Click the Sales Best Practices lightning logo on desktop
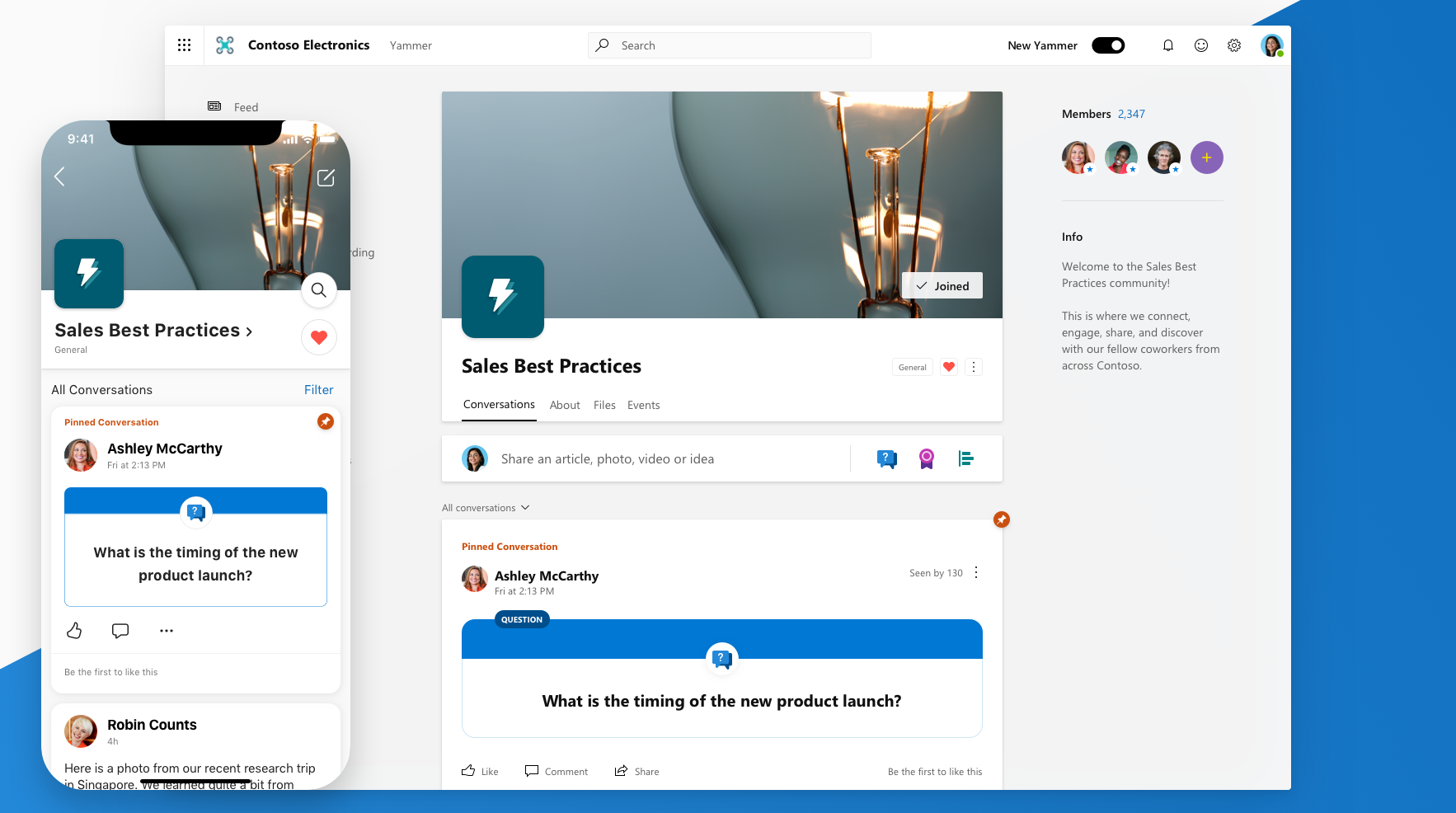 point(503,297)
